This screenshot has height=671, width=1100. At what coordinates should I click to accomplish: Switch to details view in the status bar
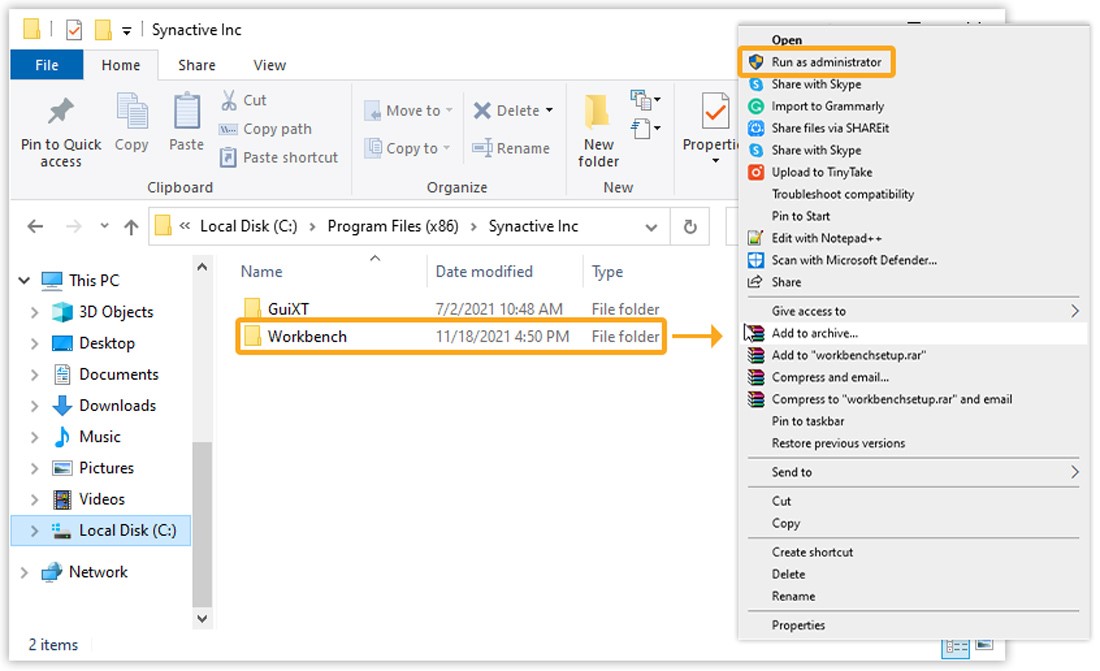(955, 646)
